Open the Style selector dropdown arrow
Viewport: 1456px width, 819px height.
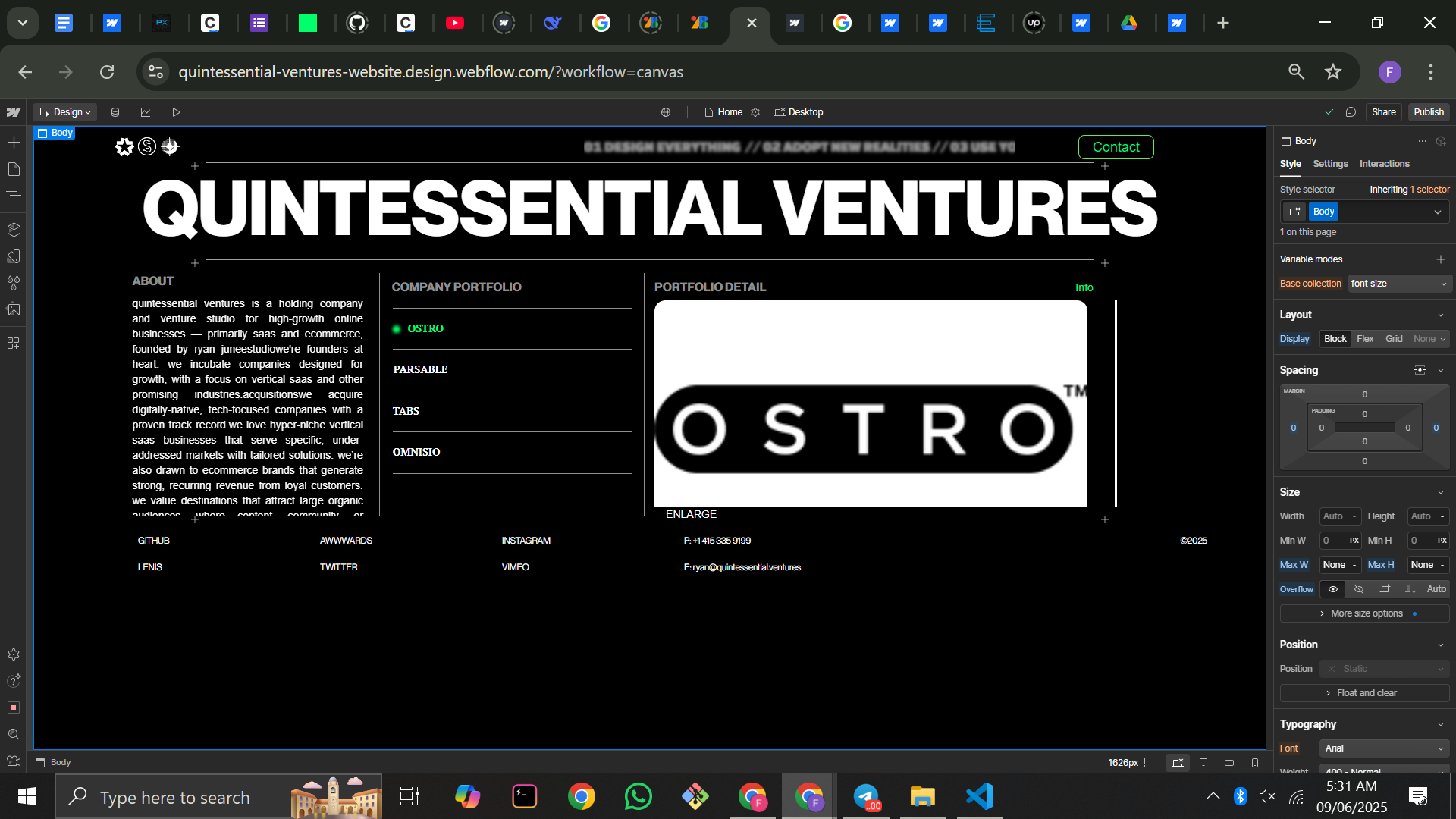[1438, 212]
